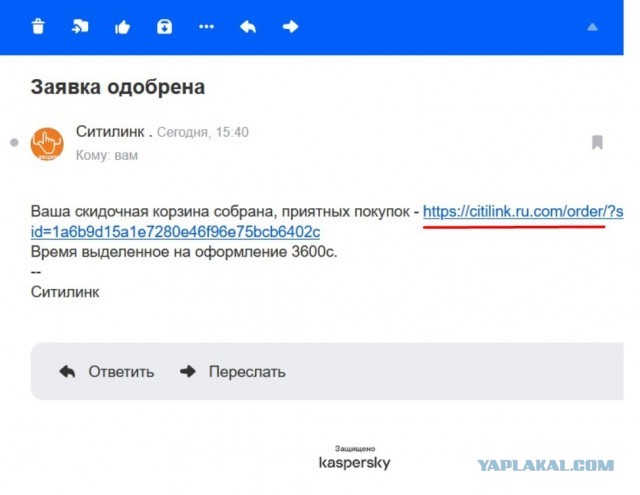Reply arrow icon in blue toolbar
Image resolution: width=640 pixels, height=495 pixels.
[x=248, y=27]
